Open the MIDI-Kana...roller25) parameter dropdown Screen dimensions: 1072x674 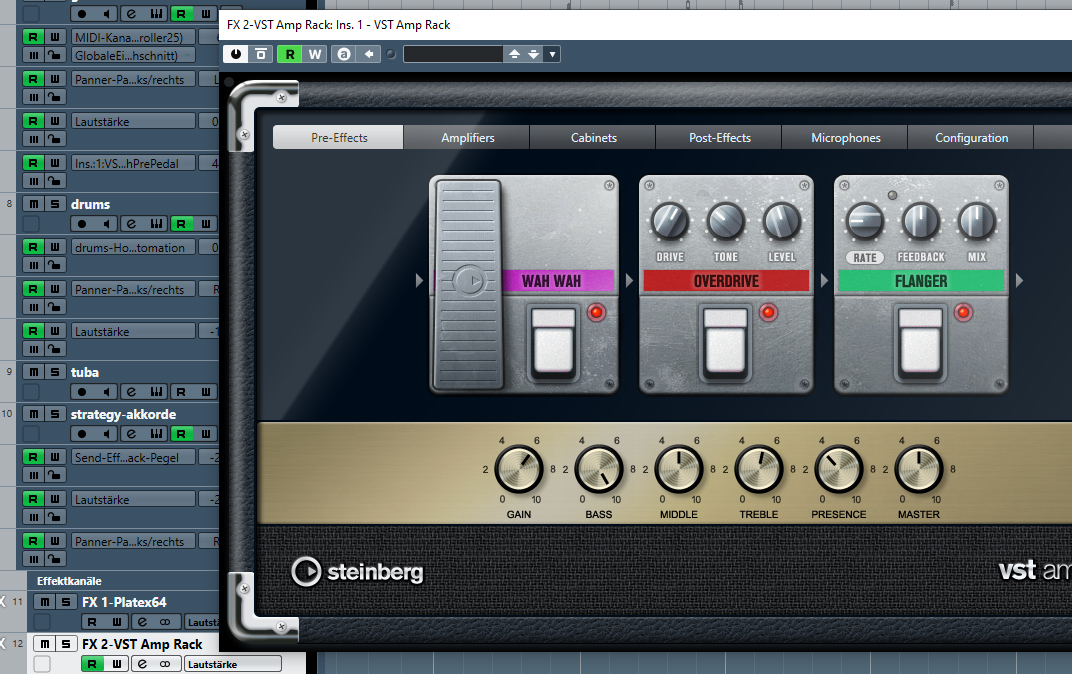coord(135,37)
